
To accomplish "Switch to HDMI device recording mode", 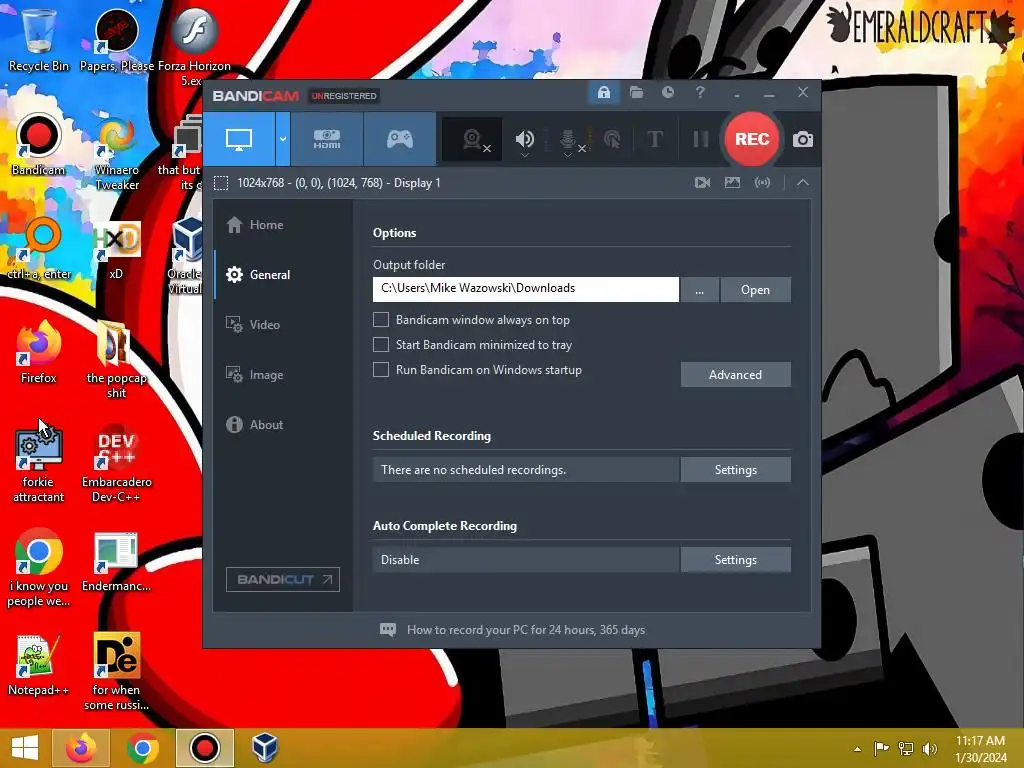I will (327, 139).
